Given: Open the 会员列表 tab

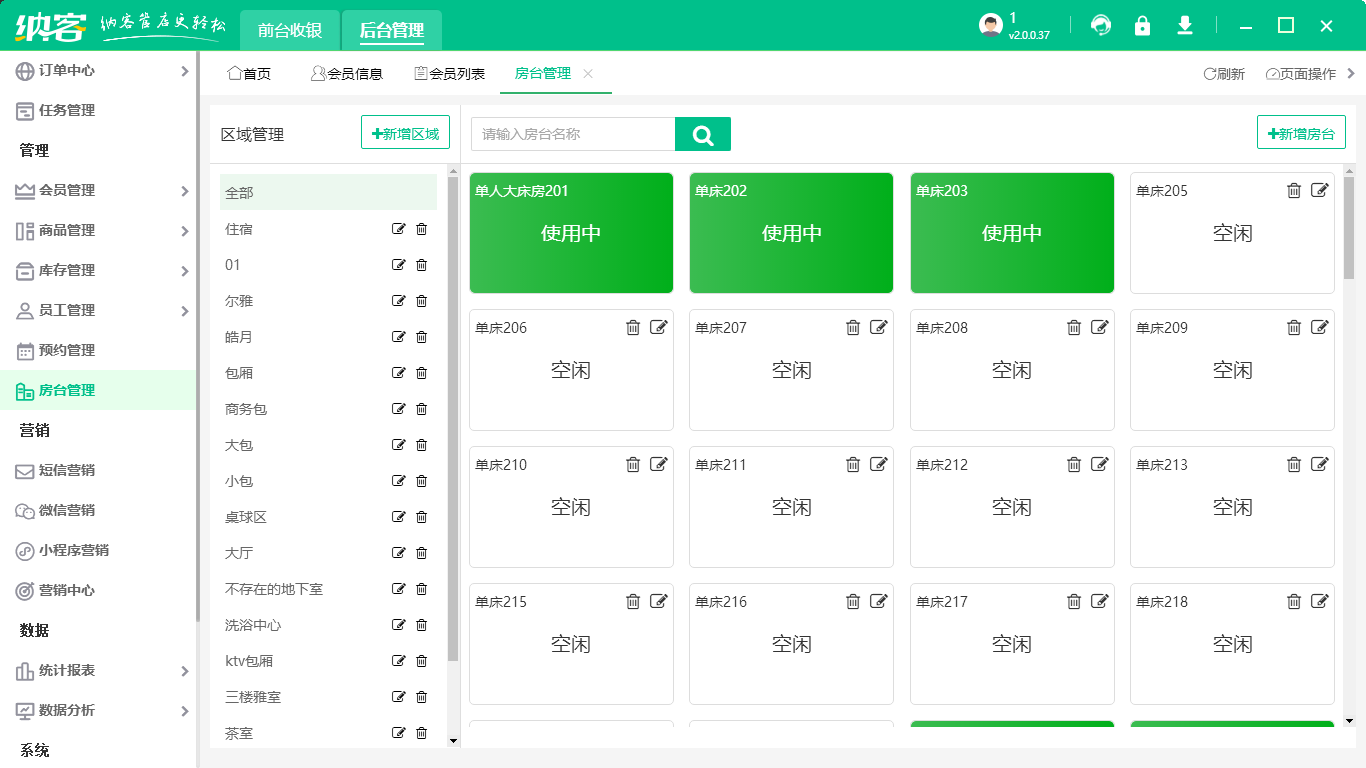Looking at the screenshot, I should point(449,74).
